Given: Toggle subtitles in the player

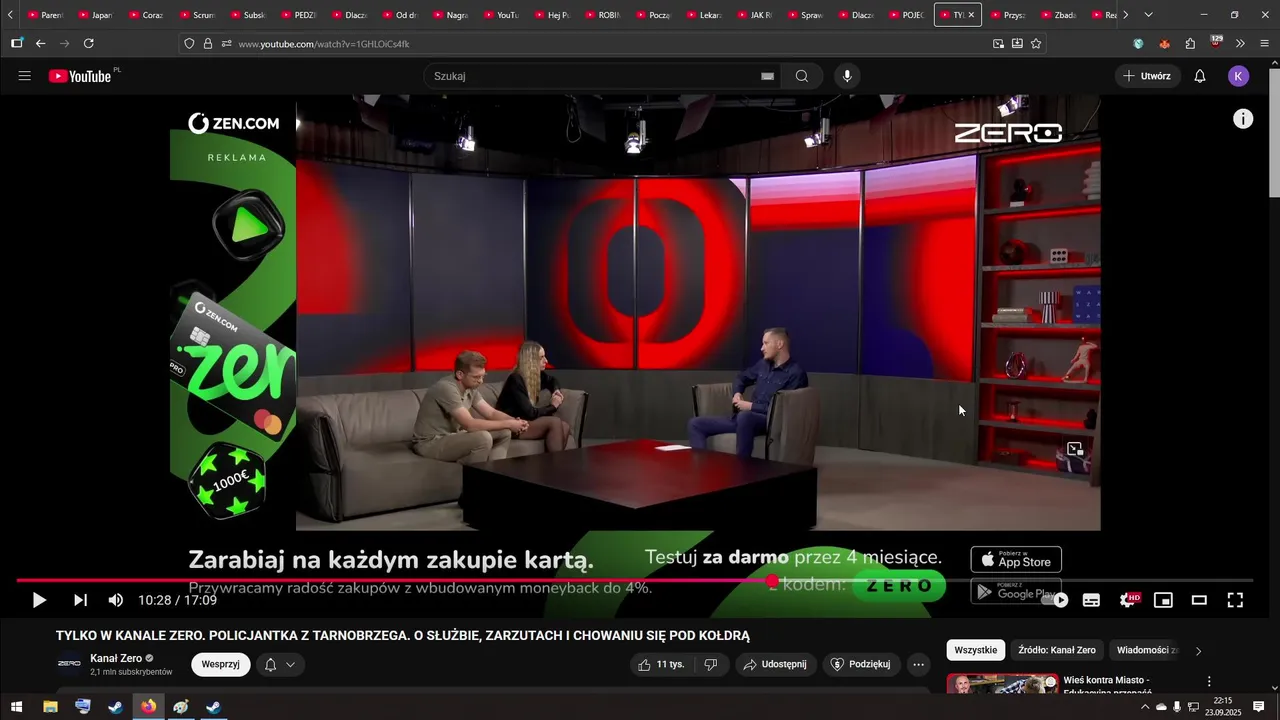Looking at the screenshot, I should pyautogui.click(x=1091, y=600).
